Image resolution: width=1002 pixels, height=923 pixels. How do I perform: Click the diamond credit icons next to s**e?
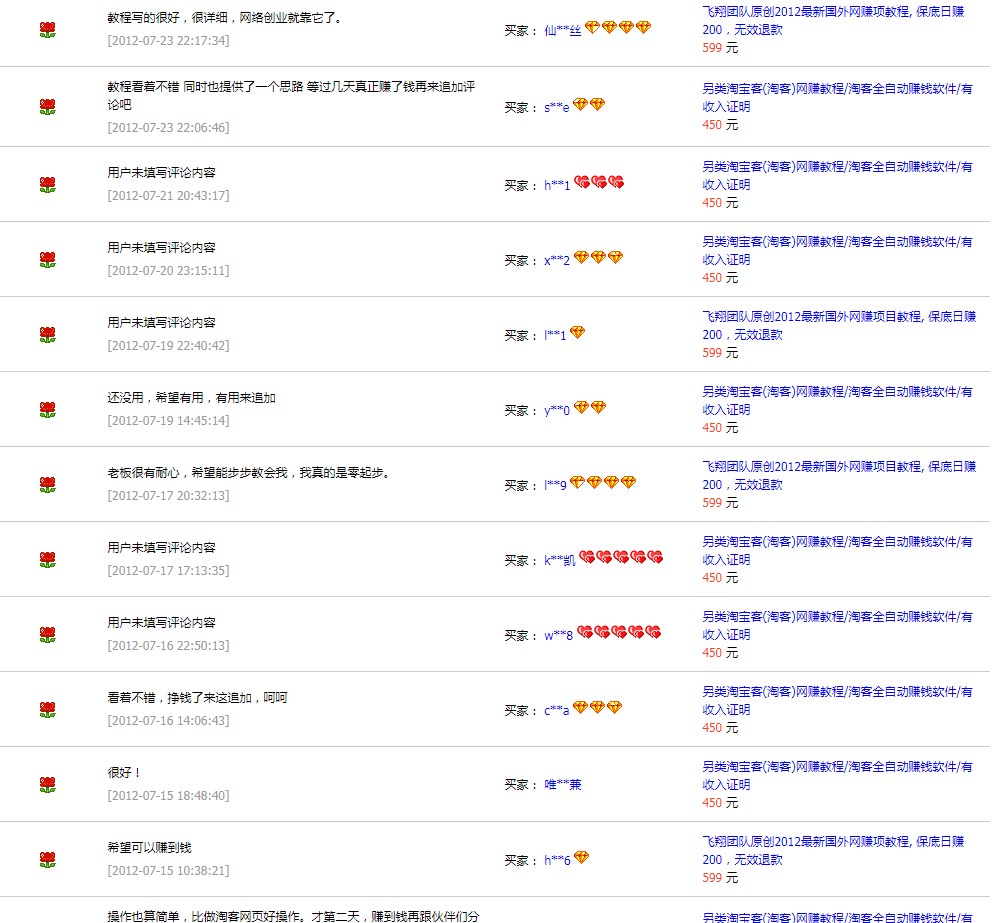[x=589, y=105]
